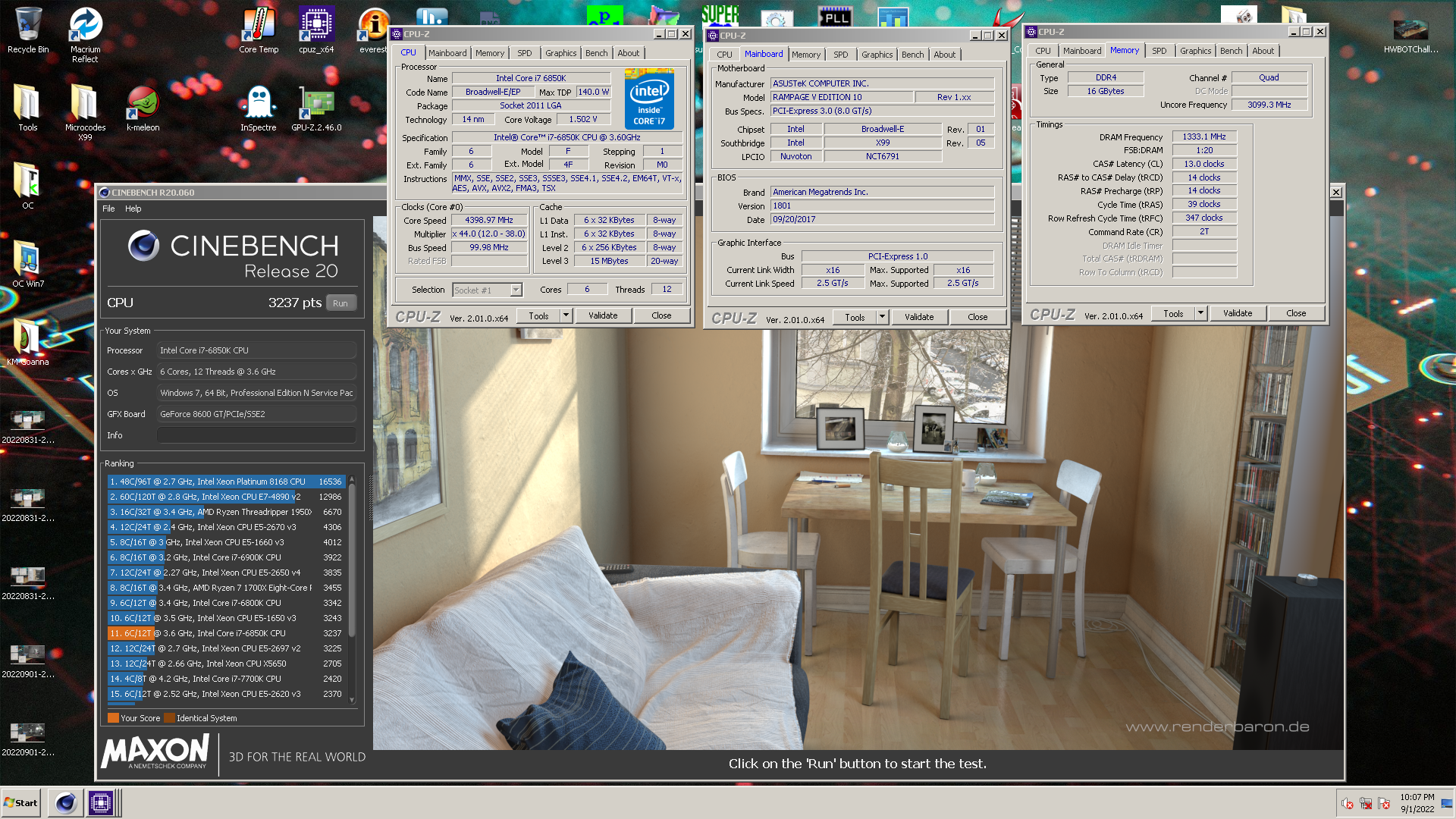Open the SPD tab in the Mainboard CPU-Z window
1456x819 pixels.
click(840, 55)
